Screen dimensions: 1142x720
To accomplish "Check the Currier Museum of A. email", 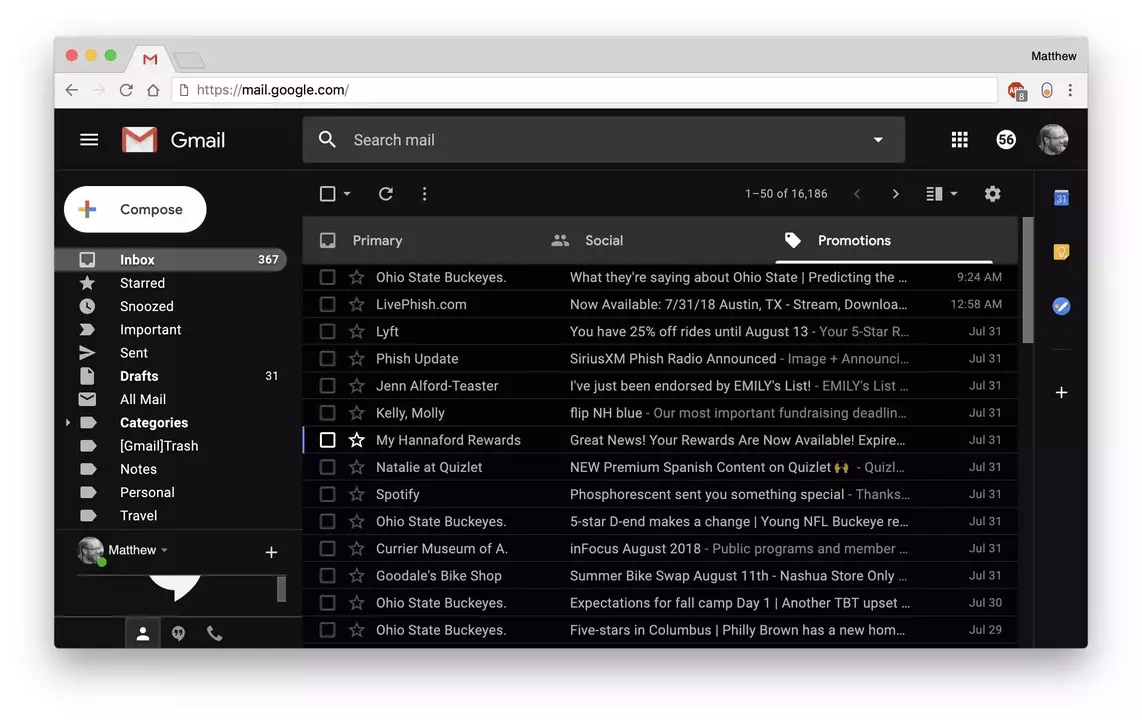I will tap(328, 549).
